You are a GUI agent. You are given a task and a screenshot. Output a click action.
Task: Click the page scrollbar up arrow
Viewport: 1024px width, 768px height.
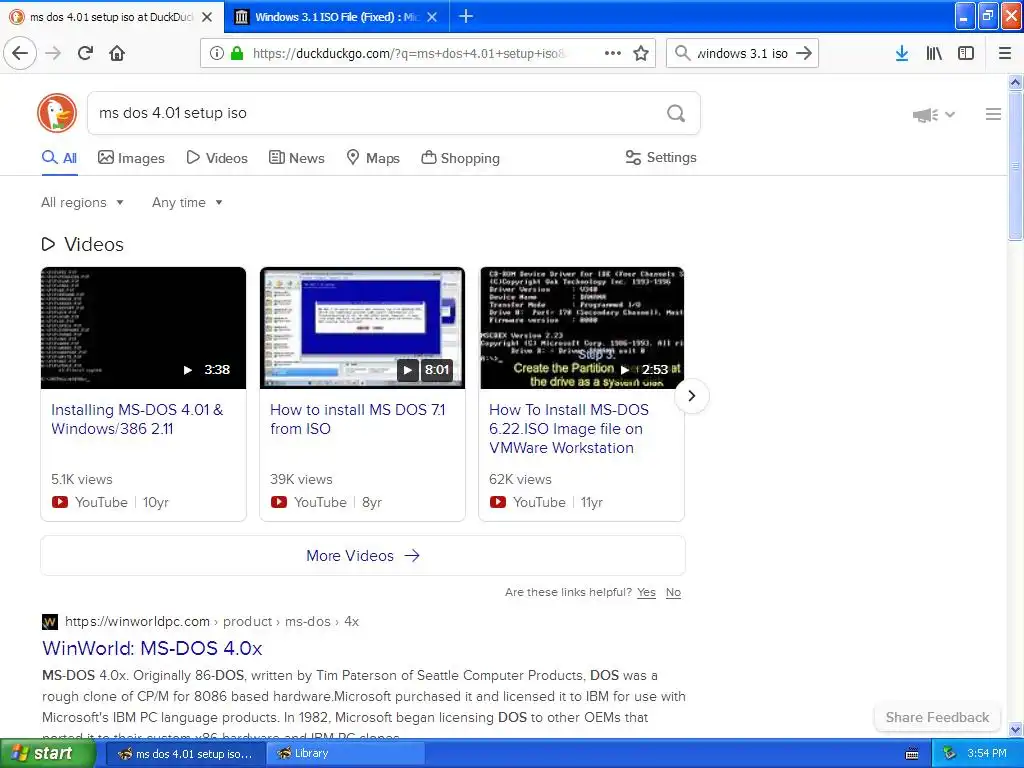click(1015, 82)
